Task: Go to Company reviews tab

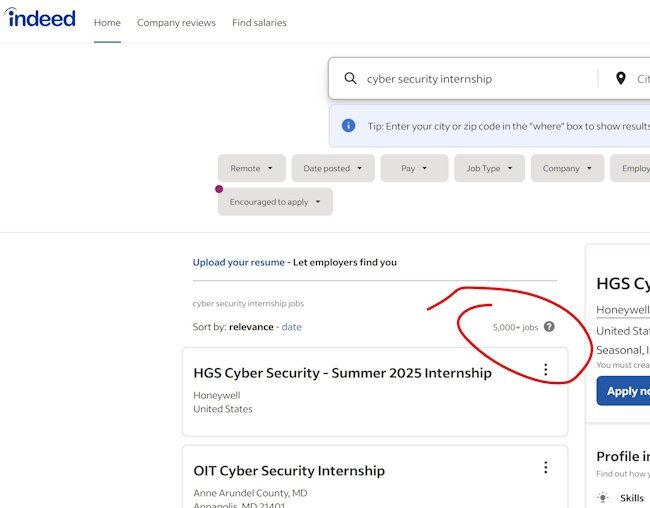Action: (x=176, y=23)
